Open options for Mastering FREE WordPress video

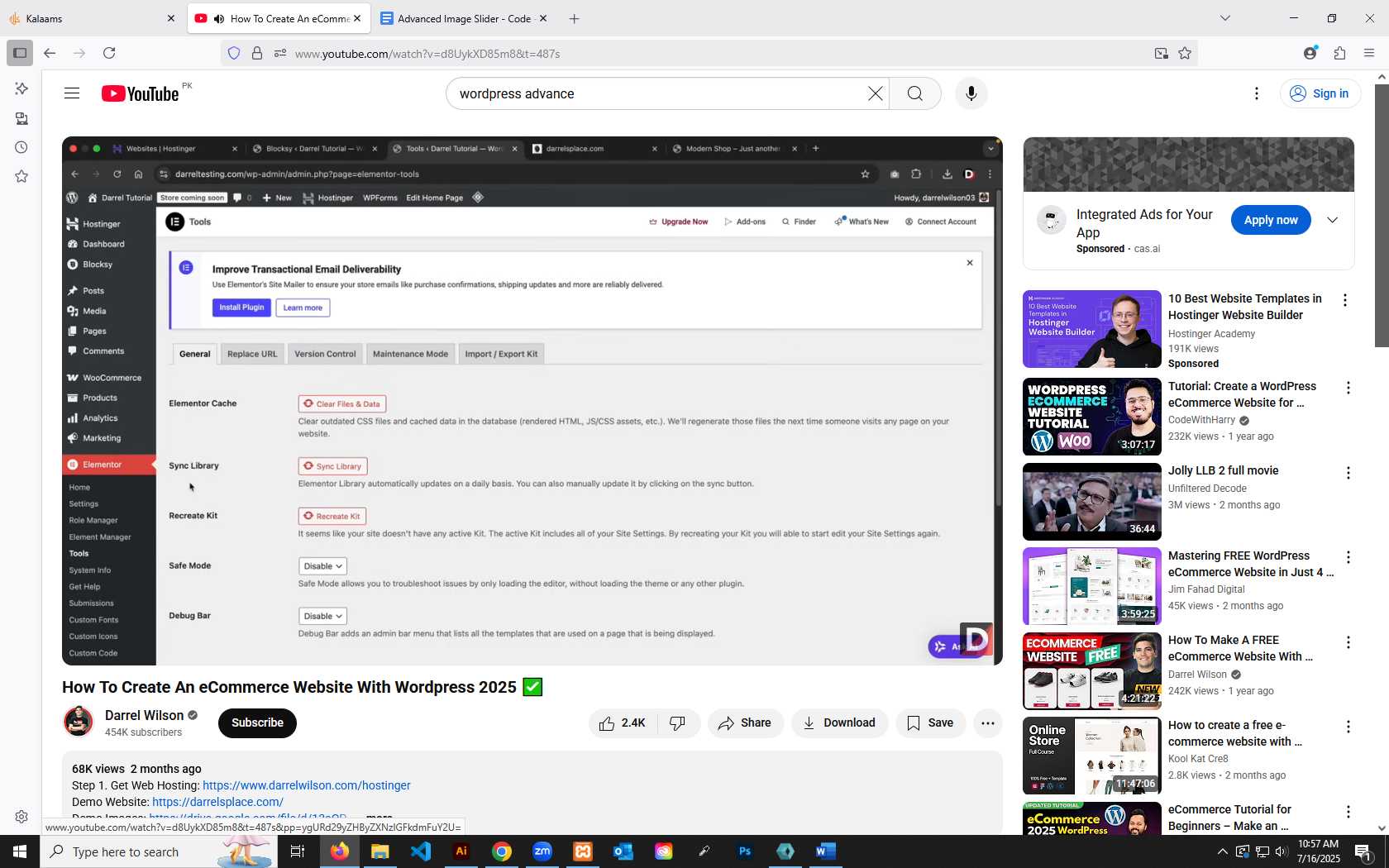(1348, 558)
